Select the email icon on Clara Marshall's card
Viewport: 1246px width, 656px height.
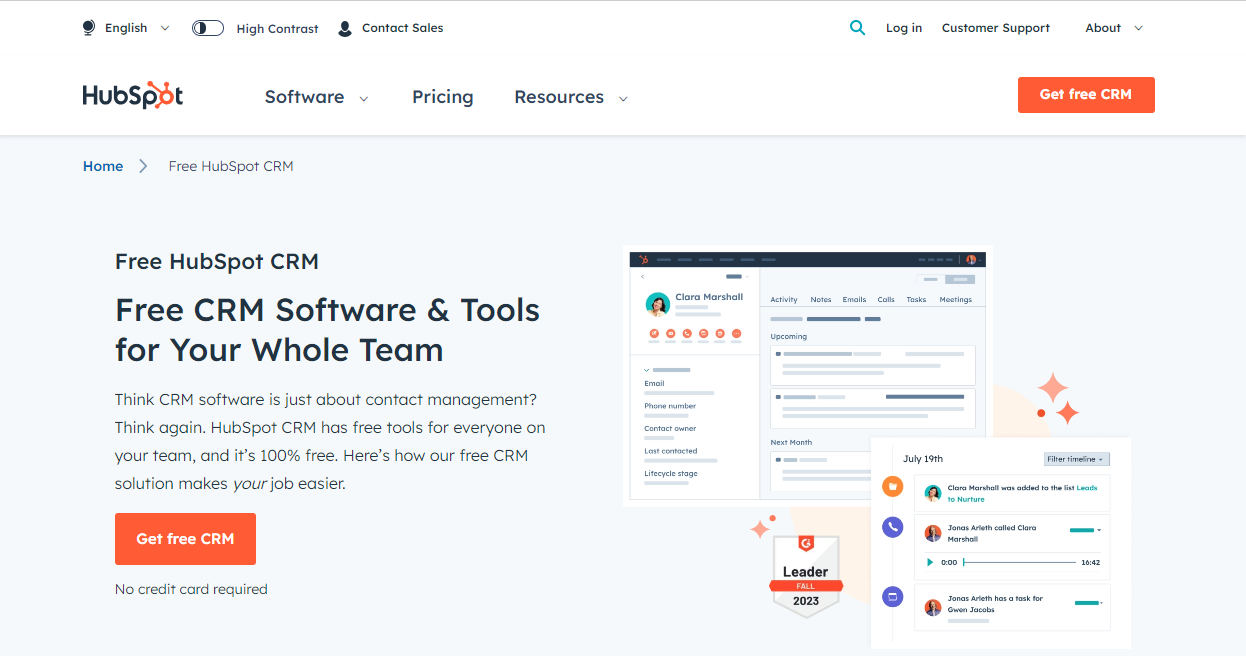click(671, 333)
